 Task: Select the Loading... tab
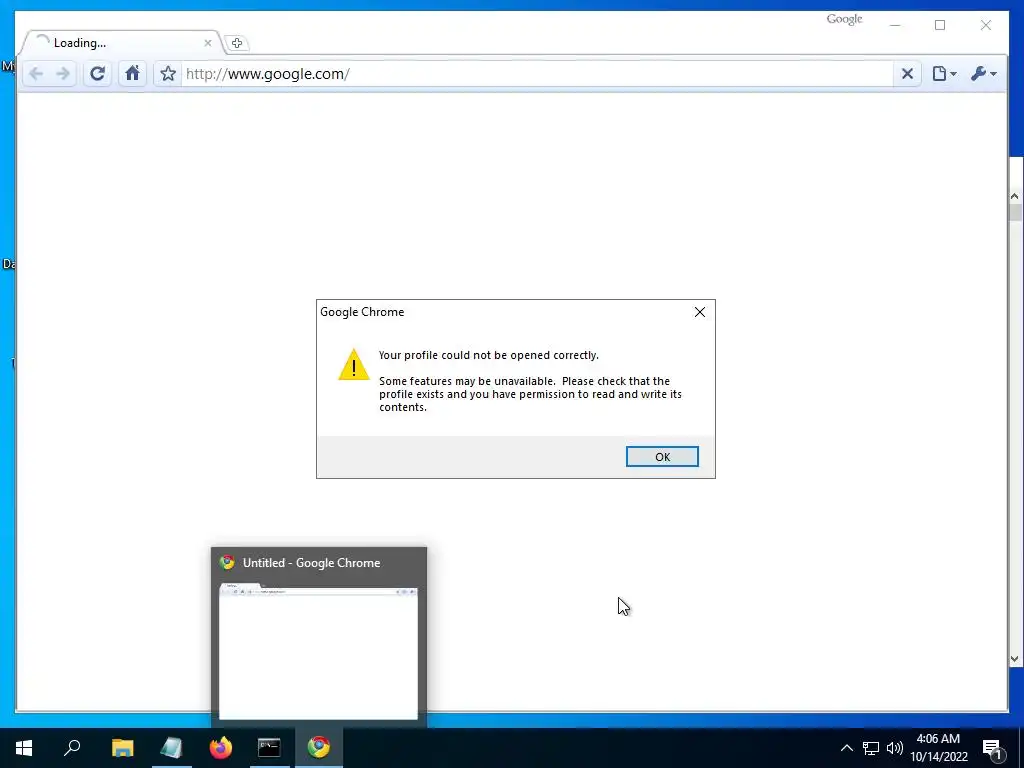click(121, 43)
